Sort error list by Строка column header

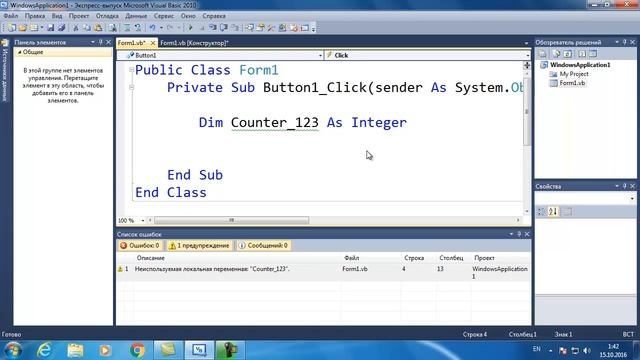point(414,258)
